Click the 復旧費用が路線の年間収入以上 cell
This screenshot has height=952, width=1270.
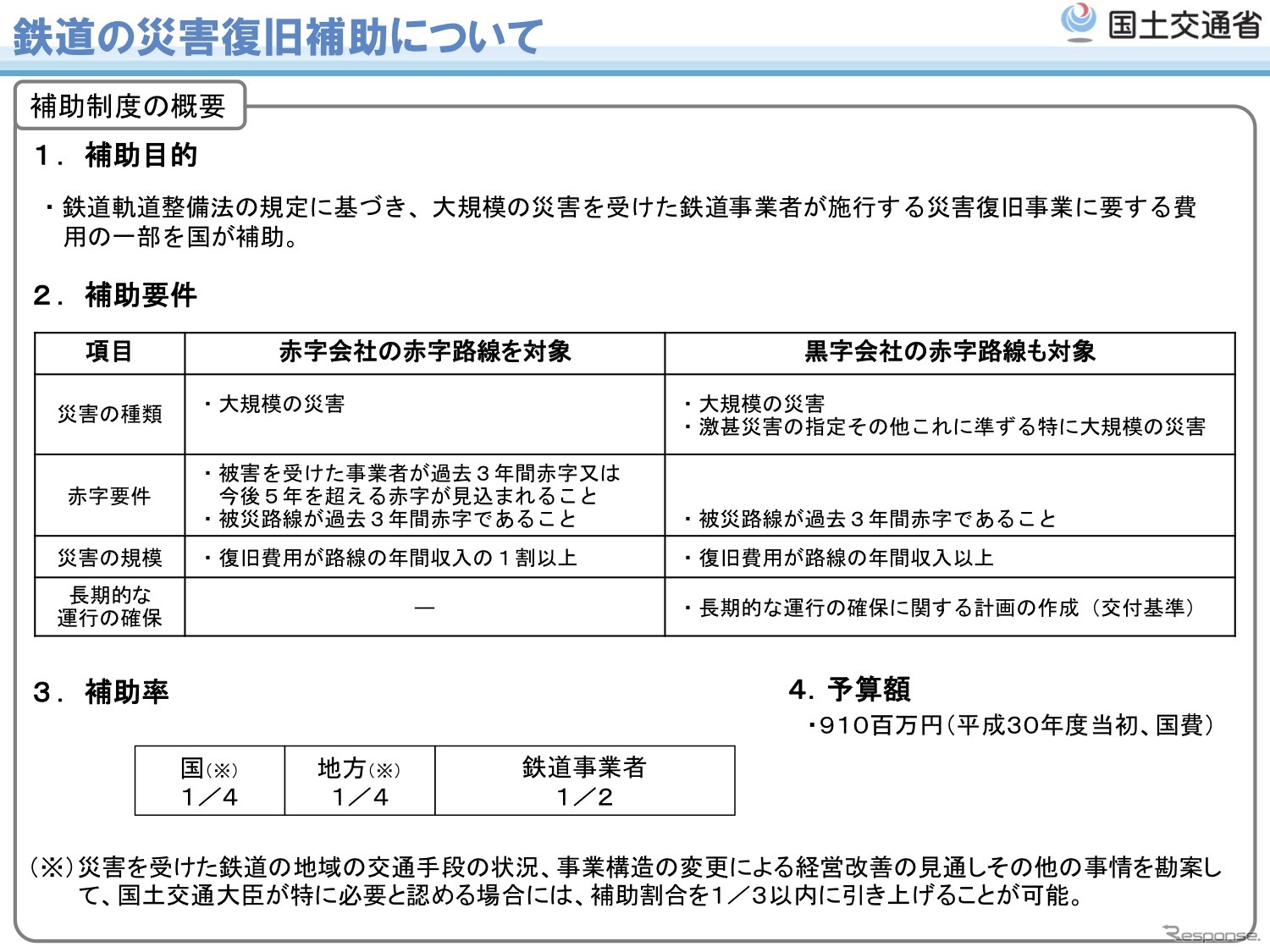(x=845, y=558)
